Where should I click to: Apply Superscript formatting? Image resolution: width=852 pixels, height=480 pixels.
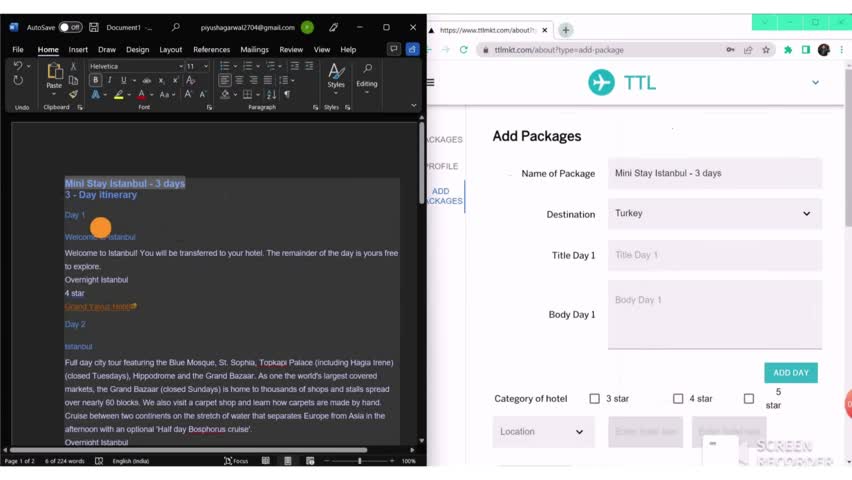click(175, 80)
